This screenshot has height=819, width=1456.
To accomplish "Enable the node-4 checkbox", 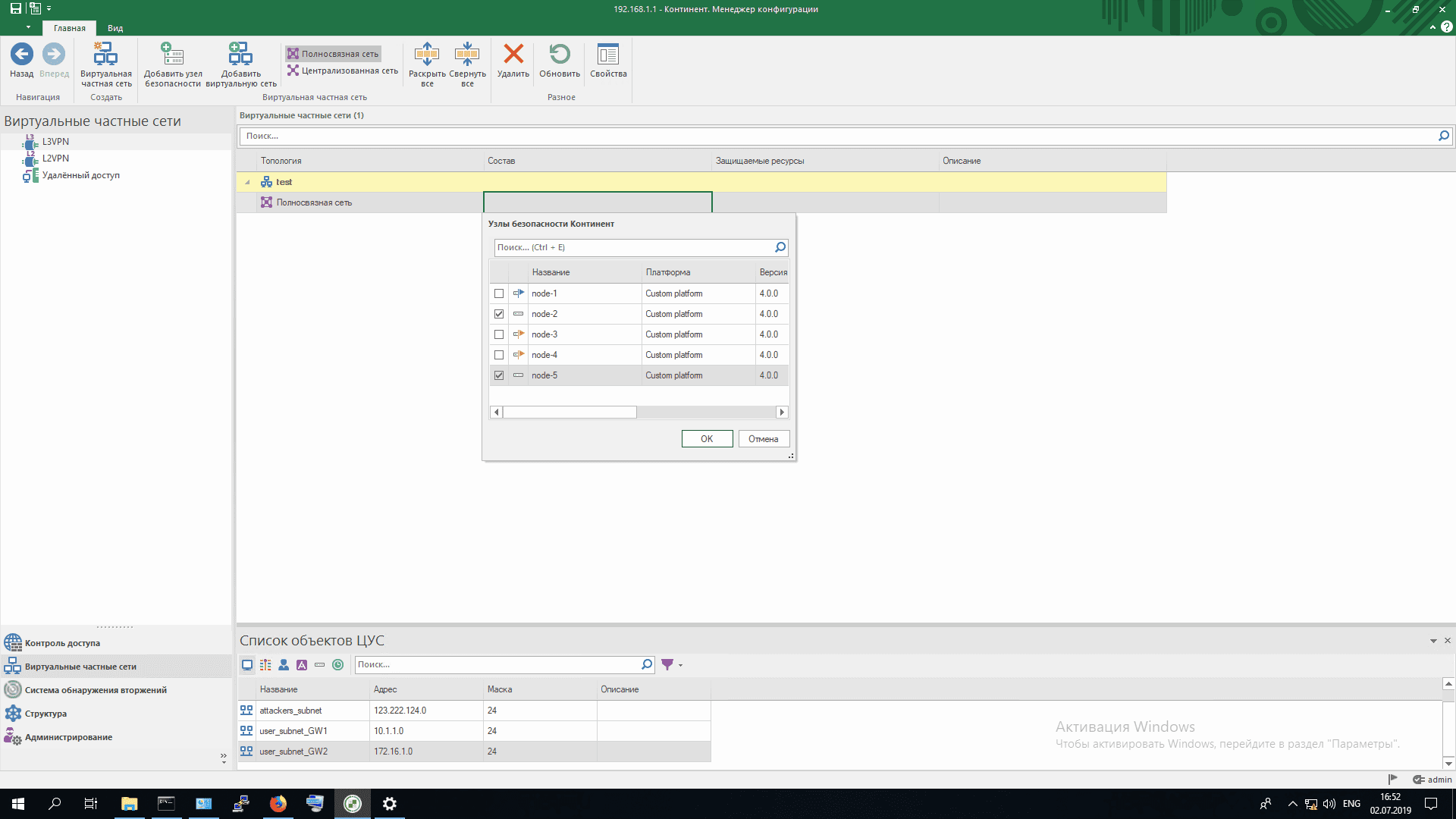I will coord(499,355).
